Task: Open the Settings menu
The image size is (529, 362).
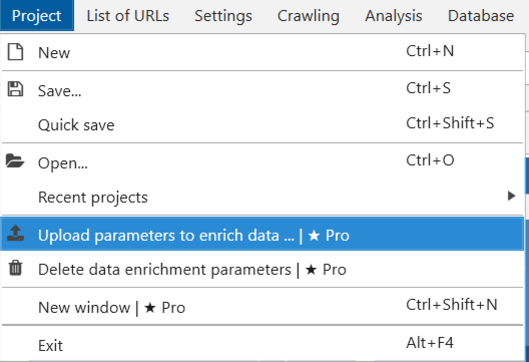Action: pos(223,16)
